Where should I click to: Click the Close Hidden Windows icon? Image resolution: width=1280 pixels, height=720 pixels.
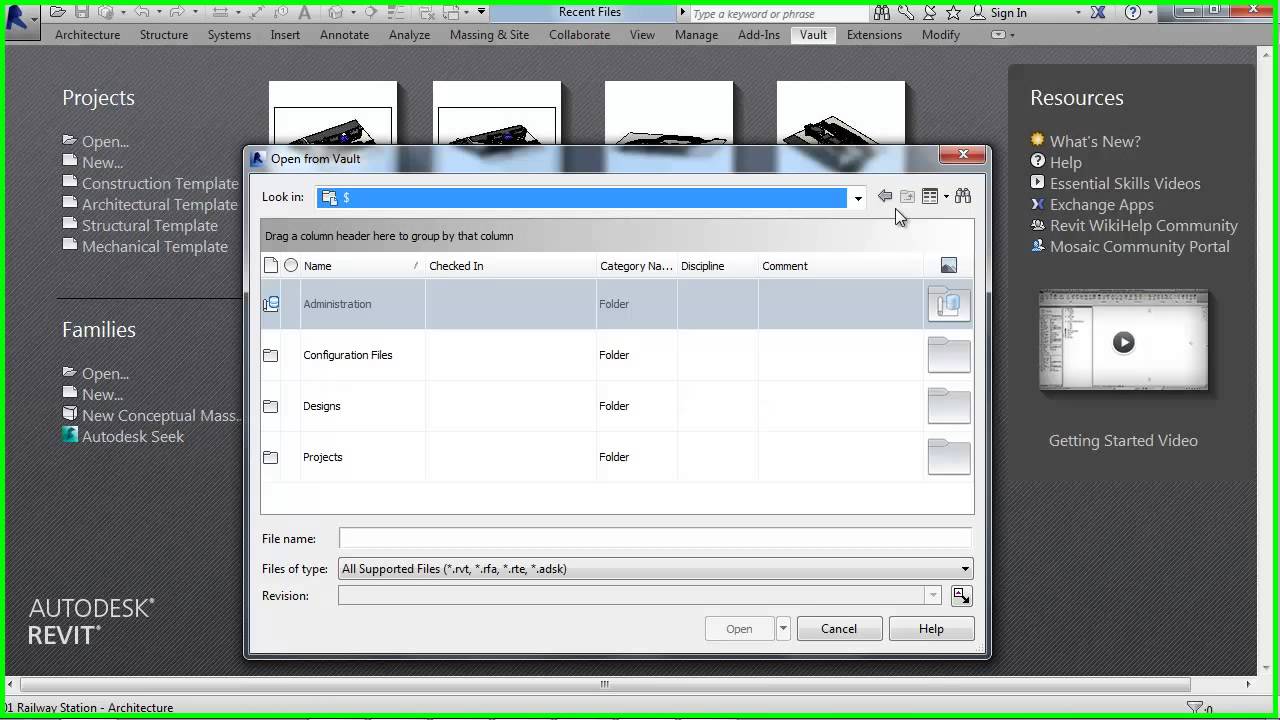426,12
